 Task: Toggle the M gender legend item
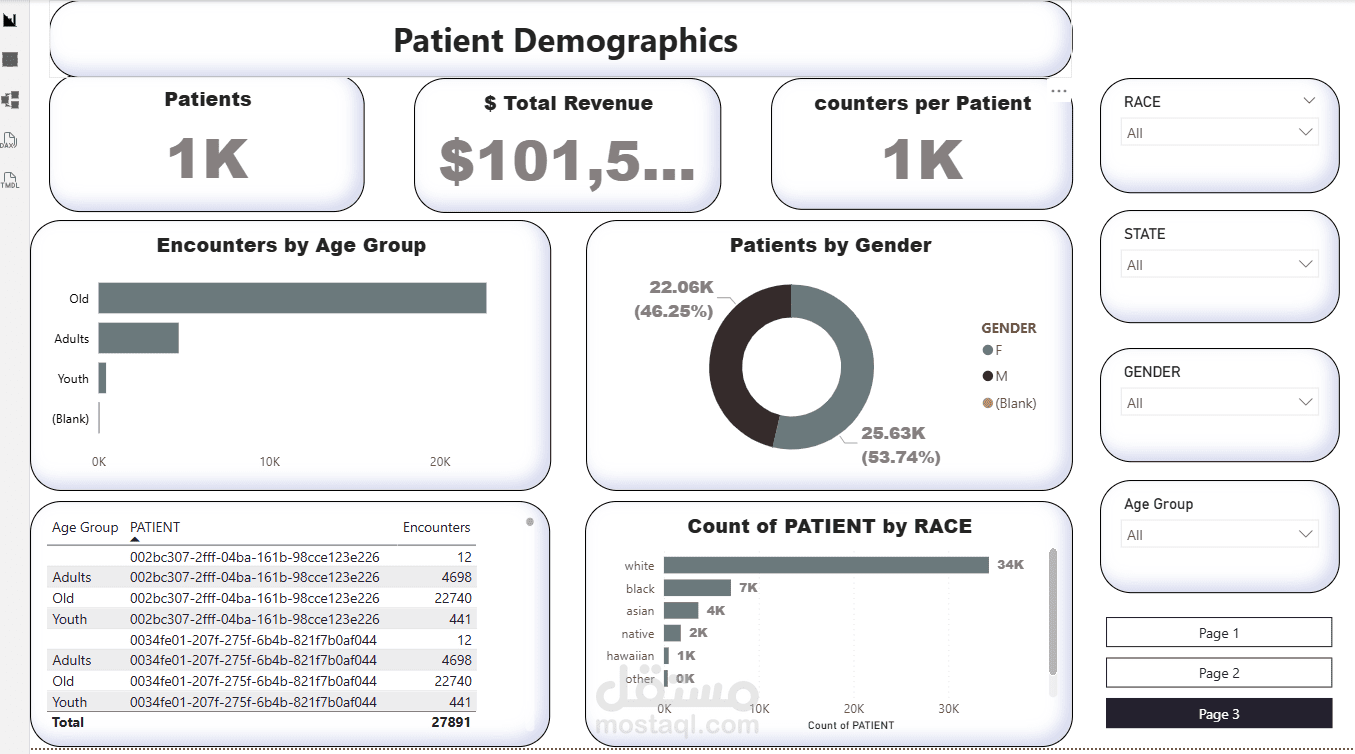pyautogui.click(x=994, y=376)
